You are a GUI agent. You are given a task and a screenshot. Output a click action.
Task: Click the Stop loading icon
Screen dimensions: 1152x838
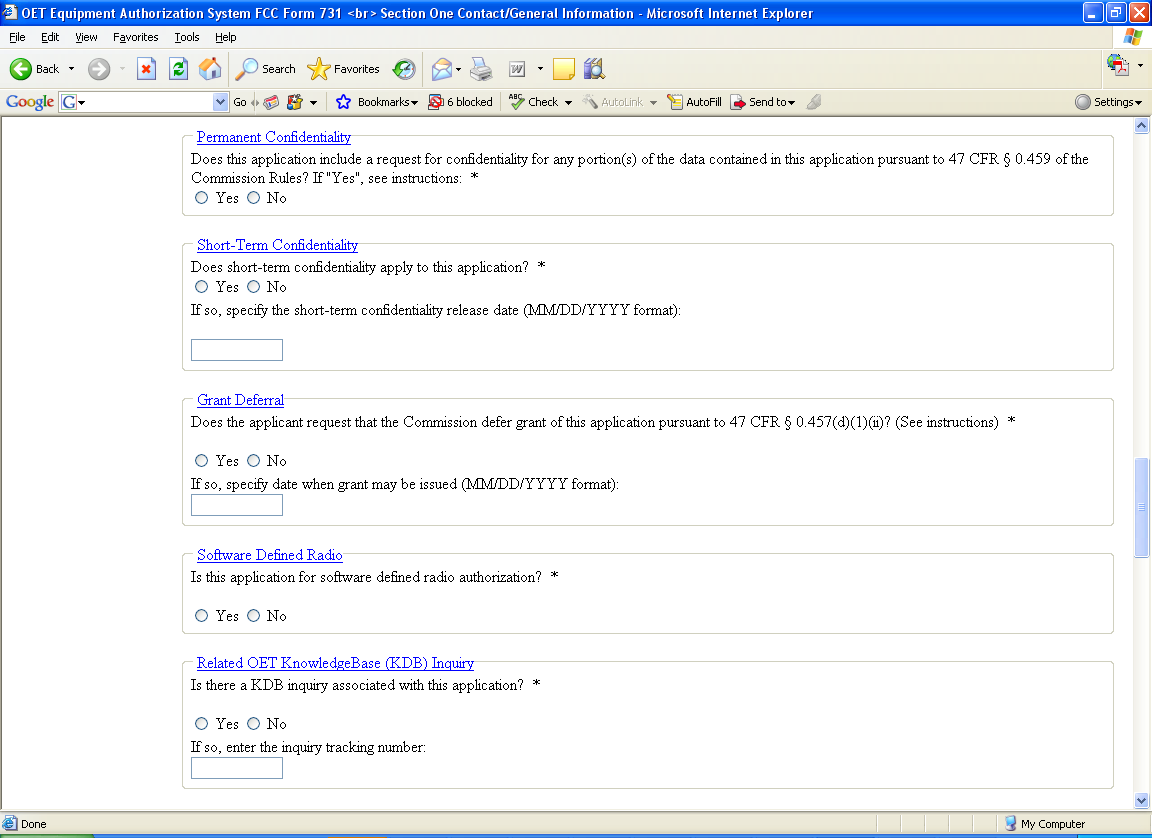[147, 69]
